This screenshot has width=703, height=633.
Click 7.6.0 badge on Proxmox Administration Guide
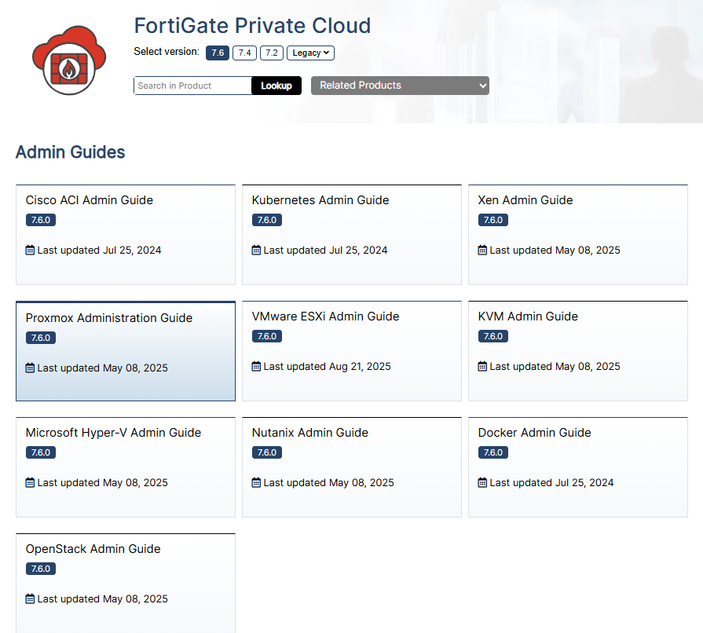pyautogui.click(x=40, y=338)
